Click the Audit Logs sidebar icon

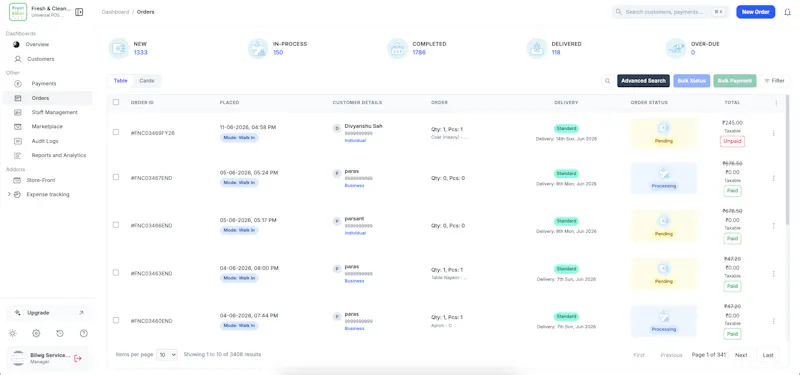click(18, 141)
